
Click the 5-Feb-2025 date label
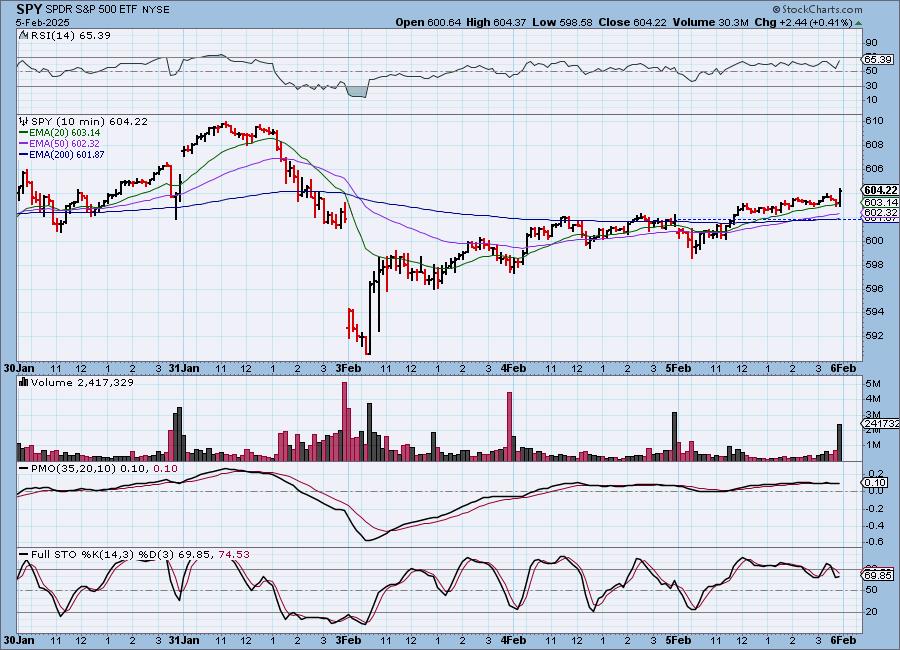(x=42, y=22)
